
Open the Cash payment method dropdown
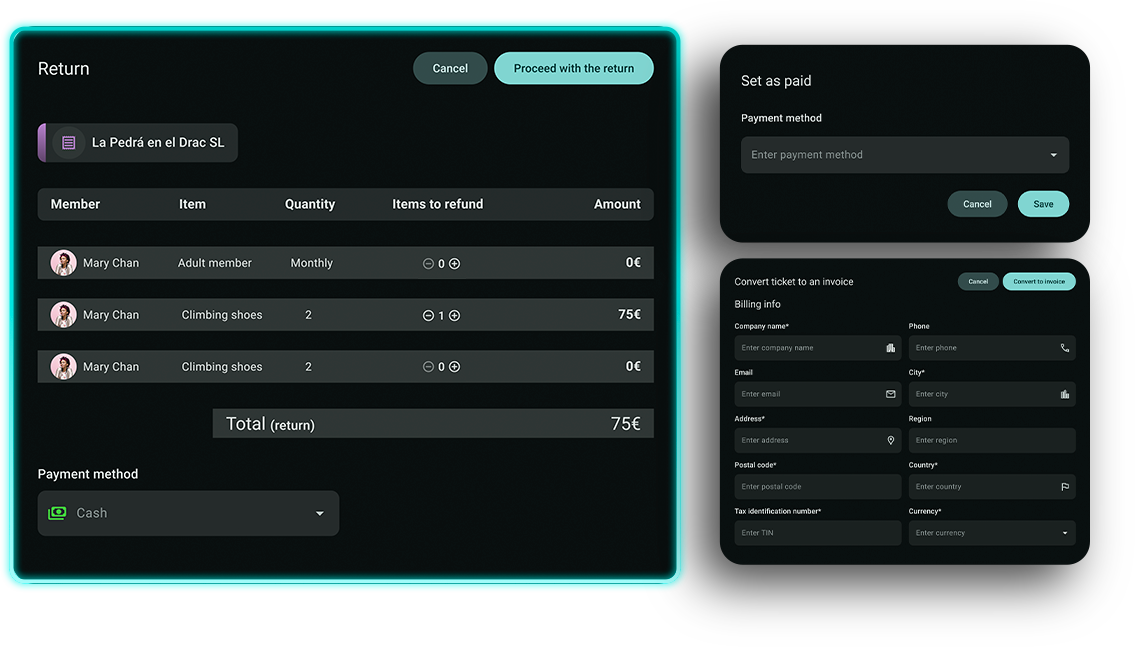(x=319, y=513)
